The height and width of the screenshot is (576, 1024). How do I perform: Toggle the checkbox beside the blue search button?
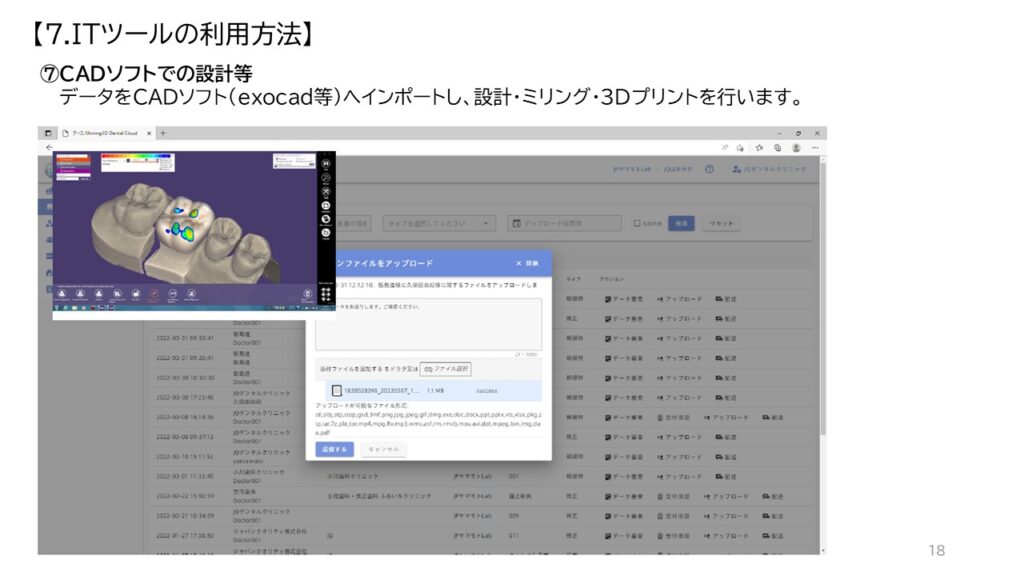coord(637,224)
